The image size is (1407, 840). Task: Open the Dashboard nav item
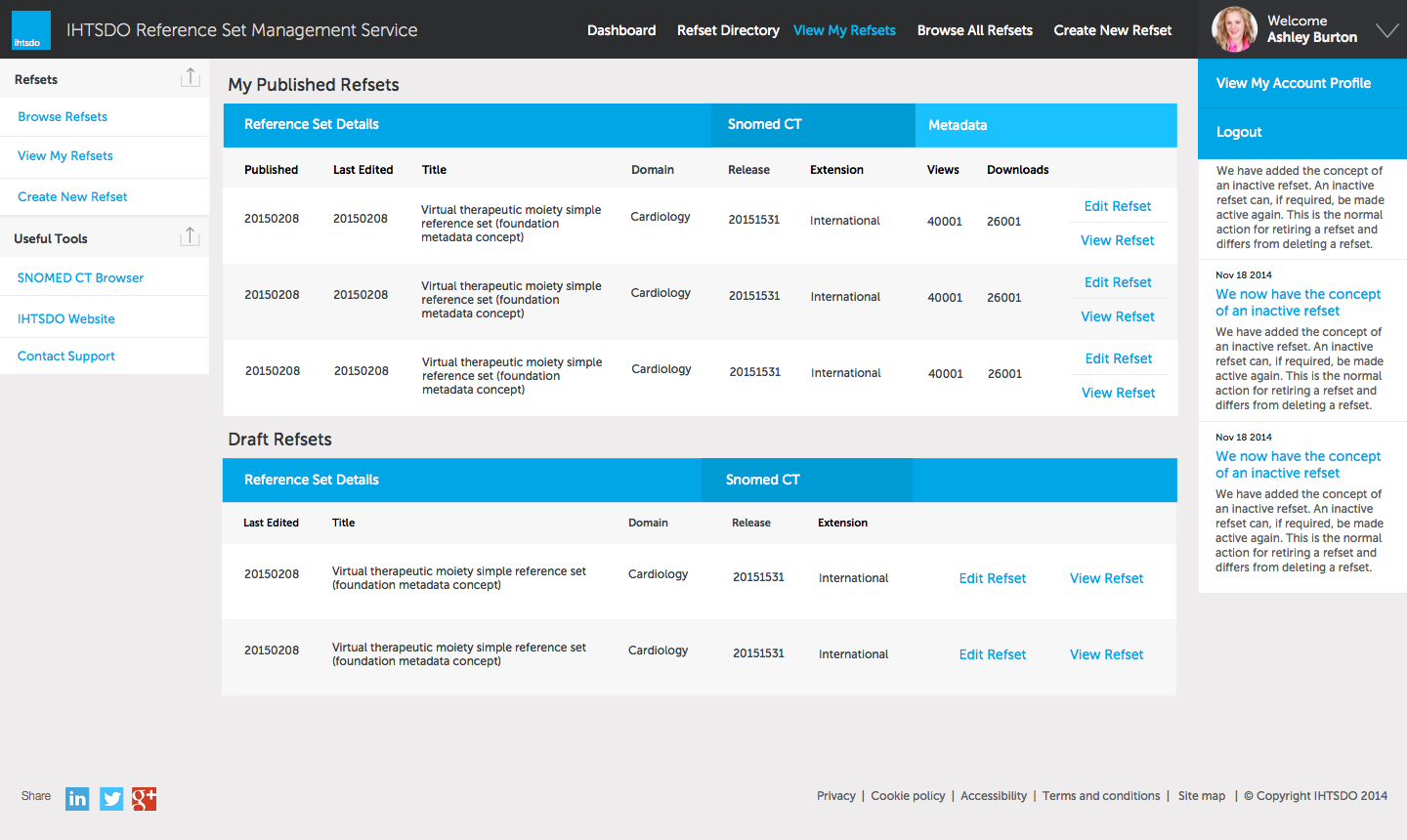pos(621,30)
